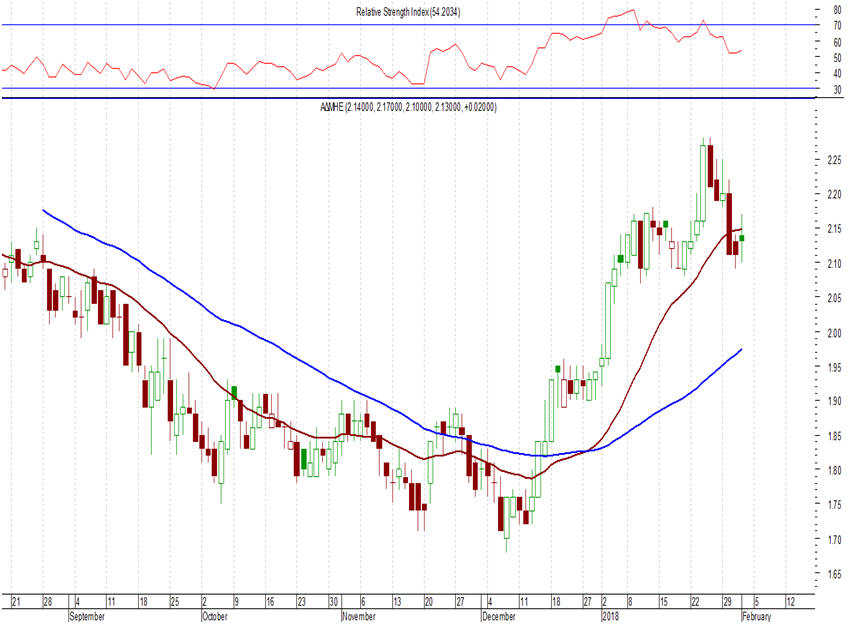
Task: Click the 1.95 price axis label
Action: point(834,367)
